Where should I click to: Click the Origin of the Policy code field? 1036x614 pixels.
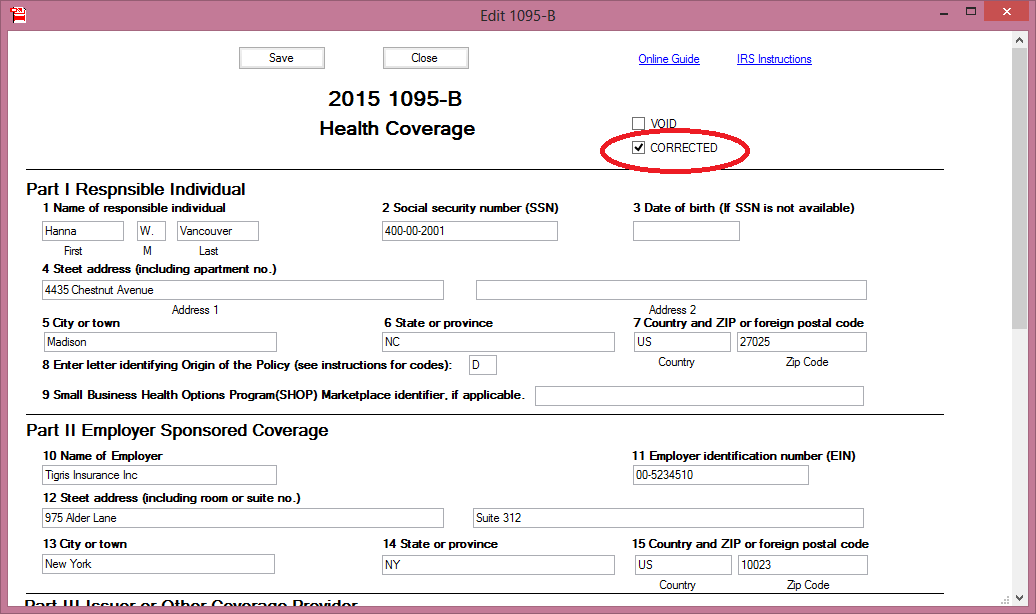[x=482, y=365]
